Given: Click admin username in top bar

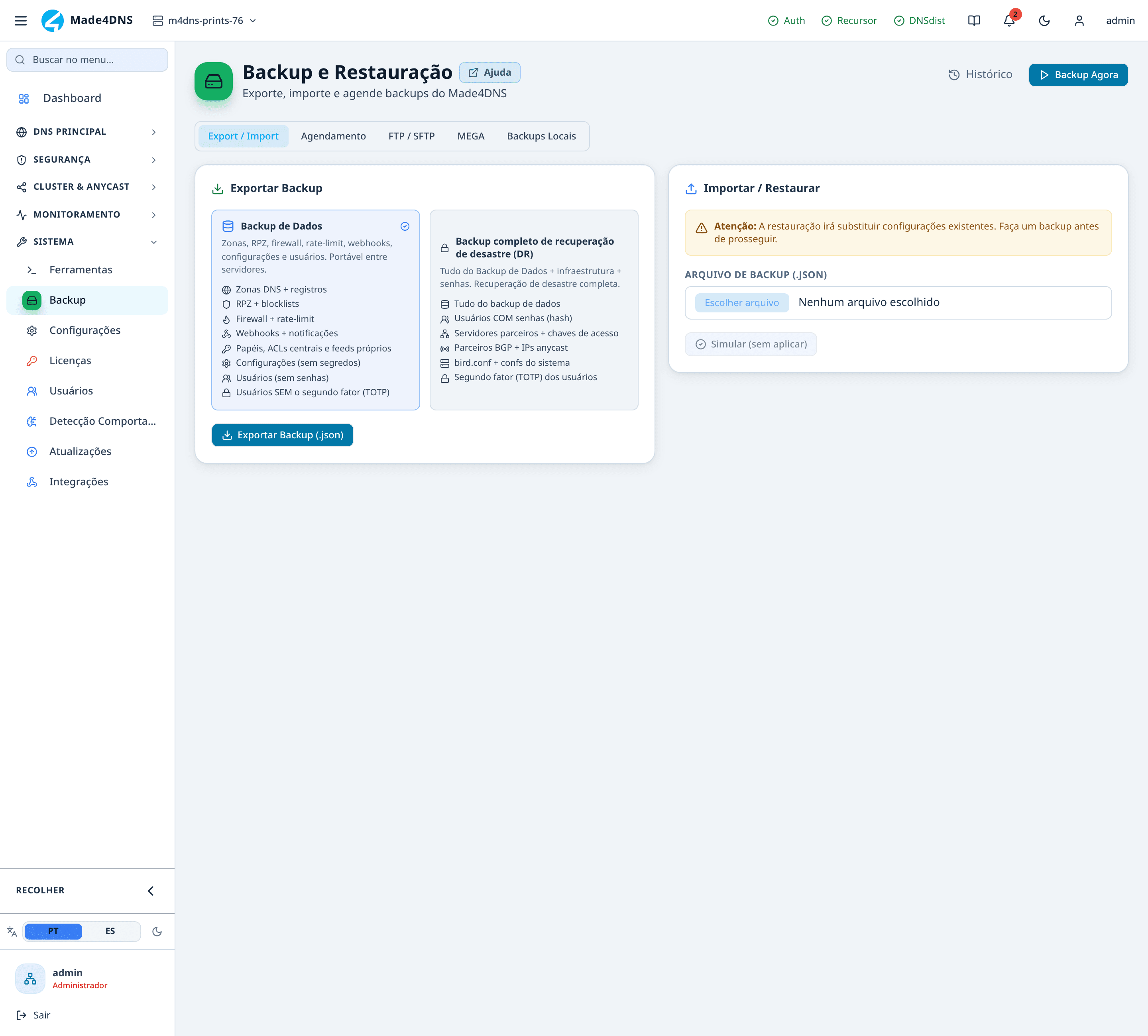Looking at the screenshot, I should [x=1120, y=20].
